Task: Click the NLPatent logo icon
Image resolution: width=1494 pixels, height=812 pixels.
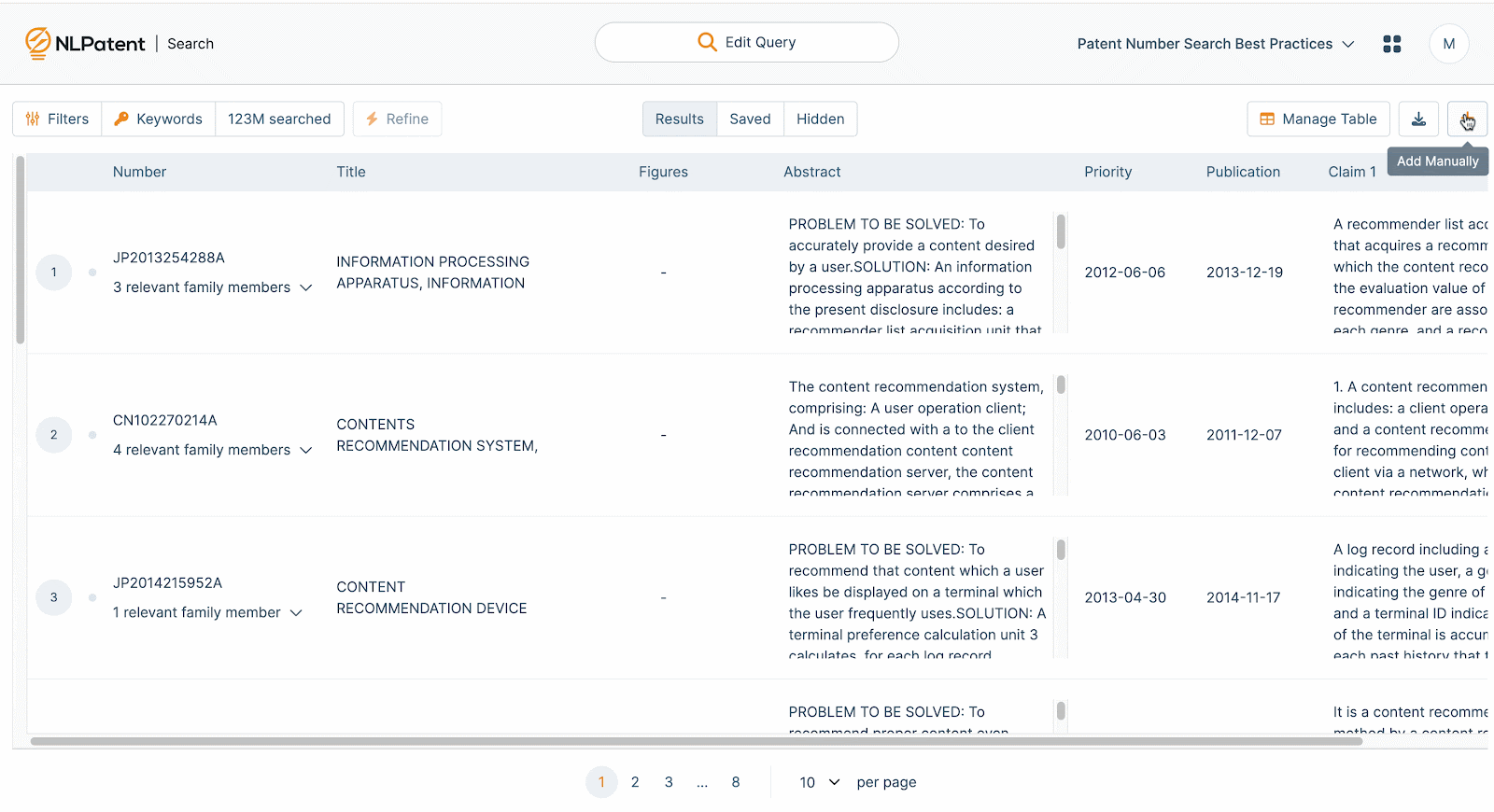Action: point(37,43)
